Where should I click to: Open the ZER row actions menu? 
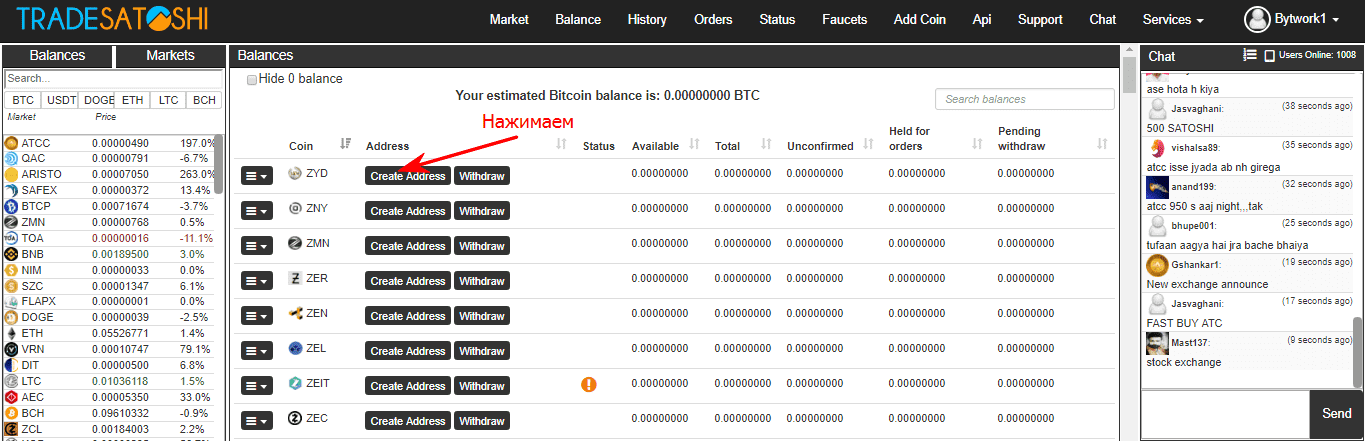pos(257,281)
